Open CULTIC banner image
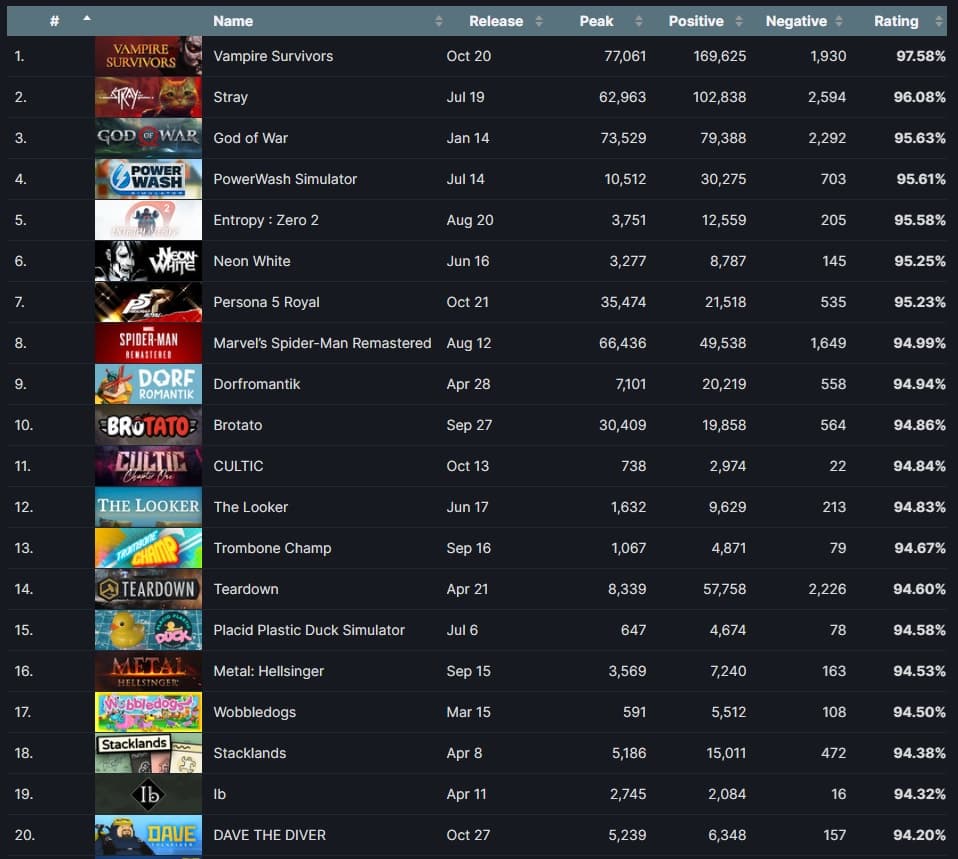 point(148,466)
